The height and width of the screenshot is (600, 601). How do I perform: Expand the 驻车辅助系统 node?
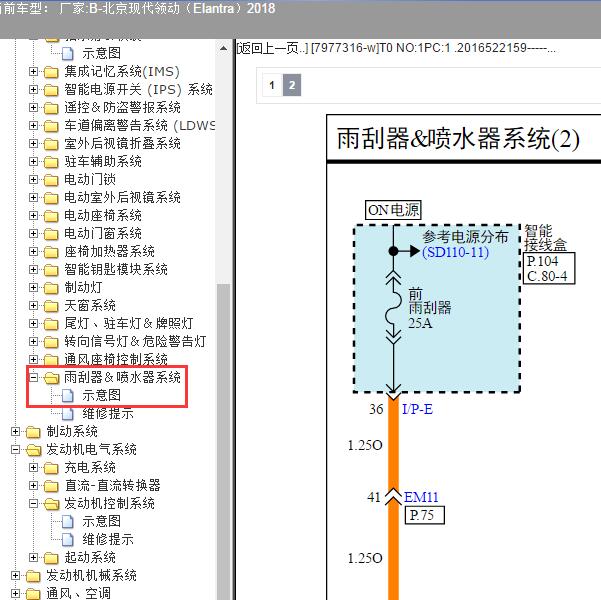pyautogui.click(x=33, y=161)
